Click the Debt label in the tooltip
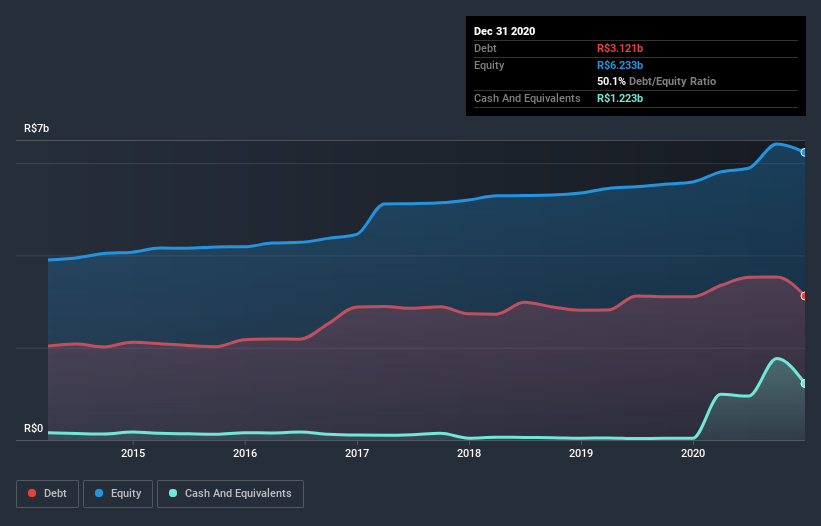 [485, 48]
